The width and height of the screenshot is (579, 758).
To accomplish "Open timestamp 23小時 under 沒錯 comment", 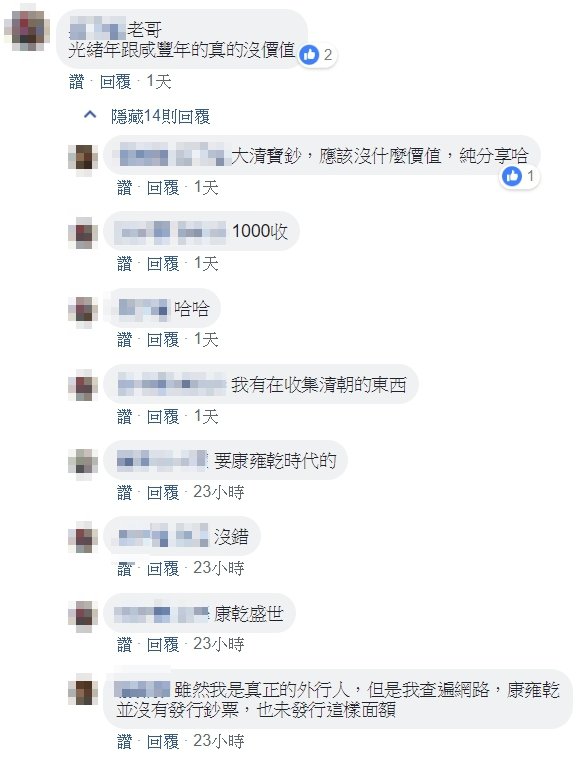I will (219, 568).
